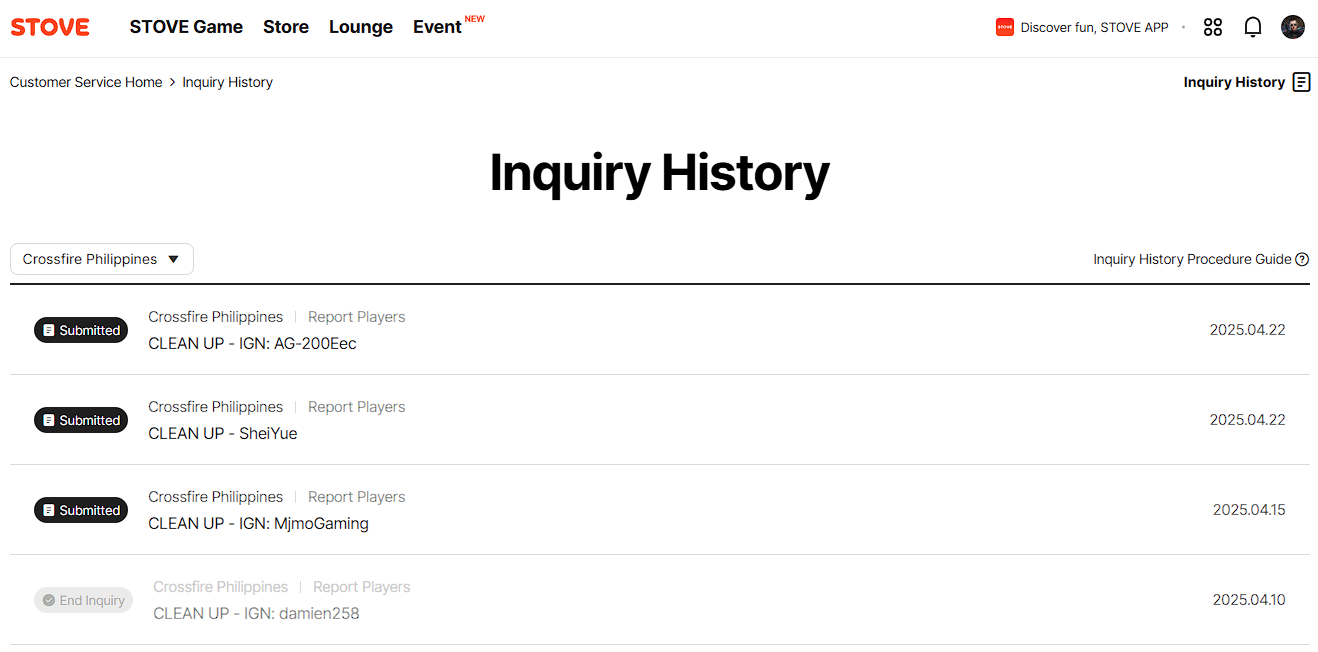Open the Inquiry History Procedure Guide
1318x652 pixels.
click(1192, 259)
